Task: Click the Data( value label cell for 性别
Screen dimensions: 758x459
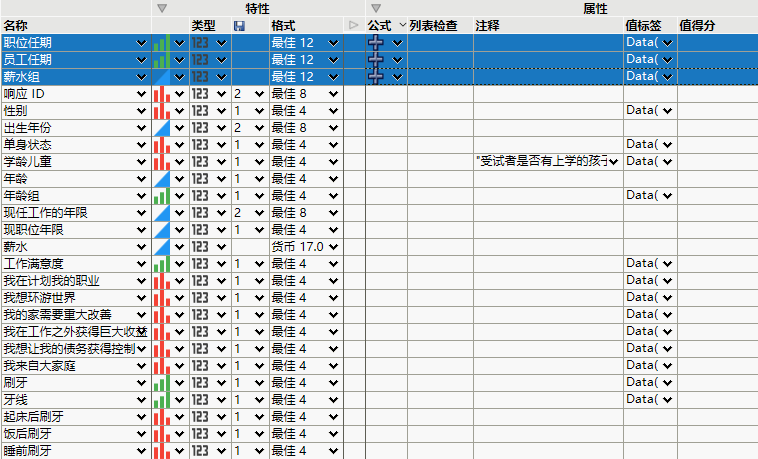Action: (650, 111)
